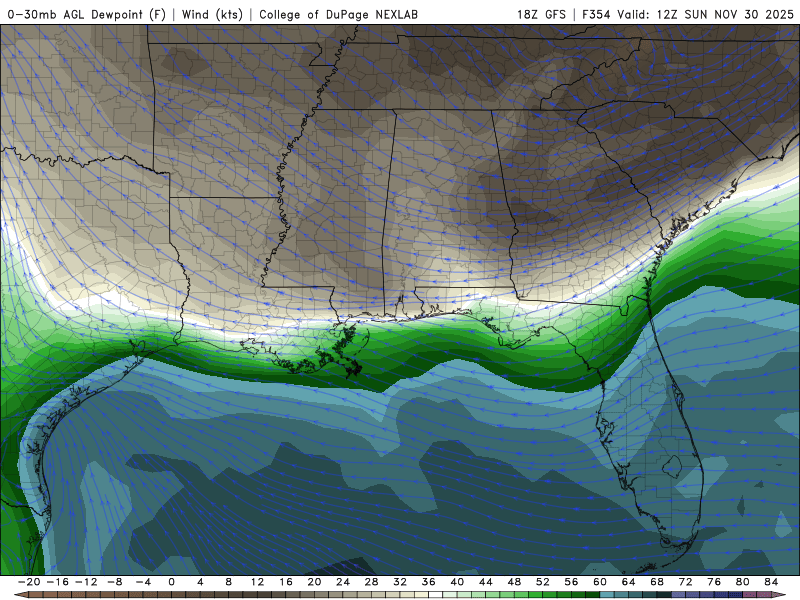The image size is (800, 600).
Task: Click the 'College of DuPage NEXLAB' text
Action: tap(338, 14)
